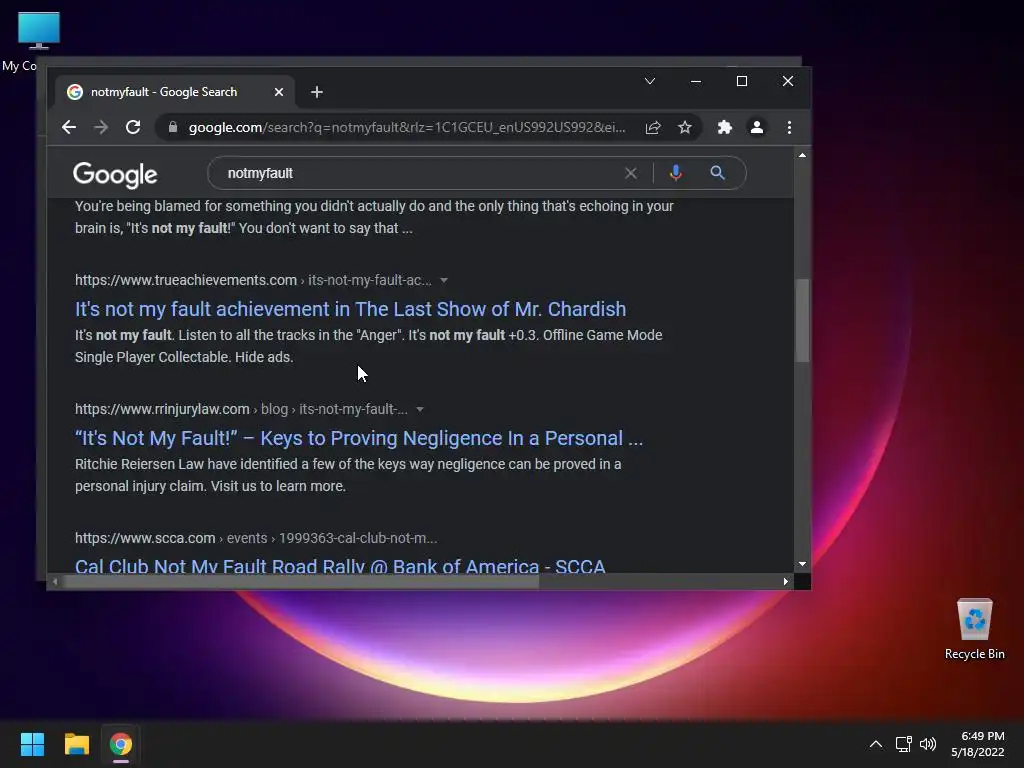Open Cal Club Not My Fault Road Rally link
Viewport: 1024px width, 768px height.
tap(340, 566)
